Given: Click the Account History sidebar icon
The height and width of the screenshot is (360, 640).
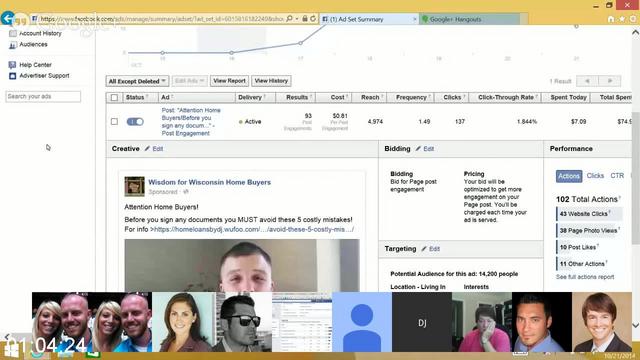Looking at the screenshot, I should pos(13,33).
